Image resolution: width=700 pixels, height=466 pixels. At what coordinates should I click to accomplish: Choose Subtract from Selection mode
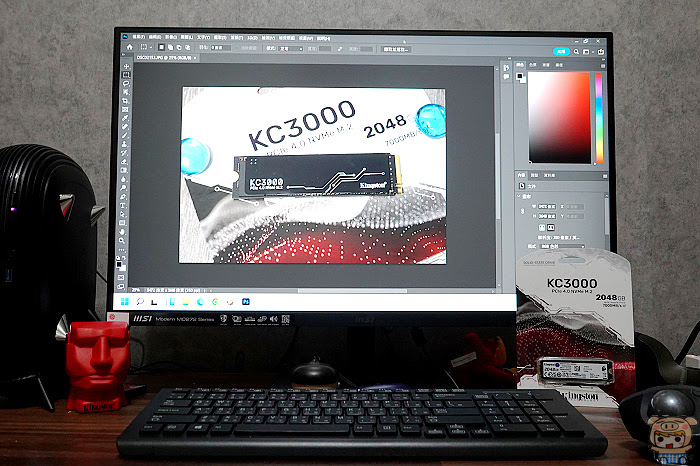(x=179, y=47)
